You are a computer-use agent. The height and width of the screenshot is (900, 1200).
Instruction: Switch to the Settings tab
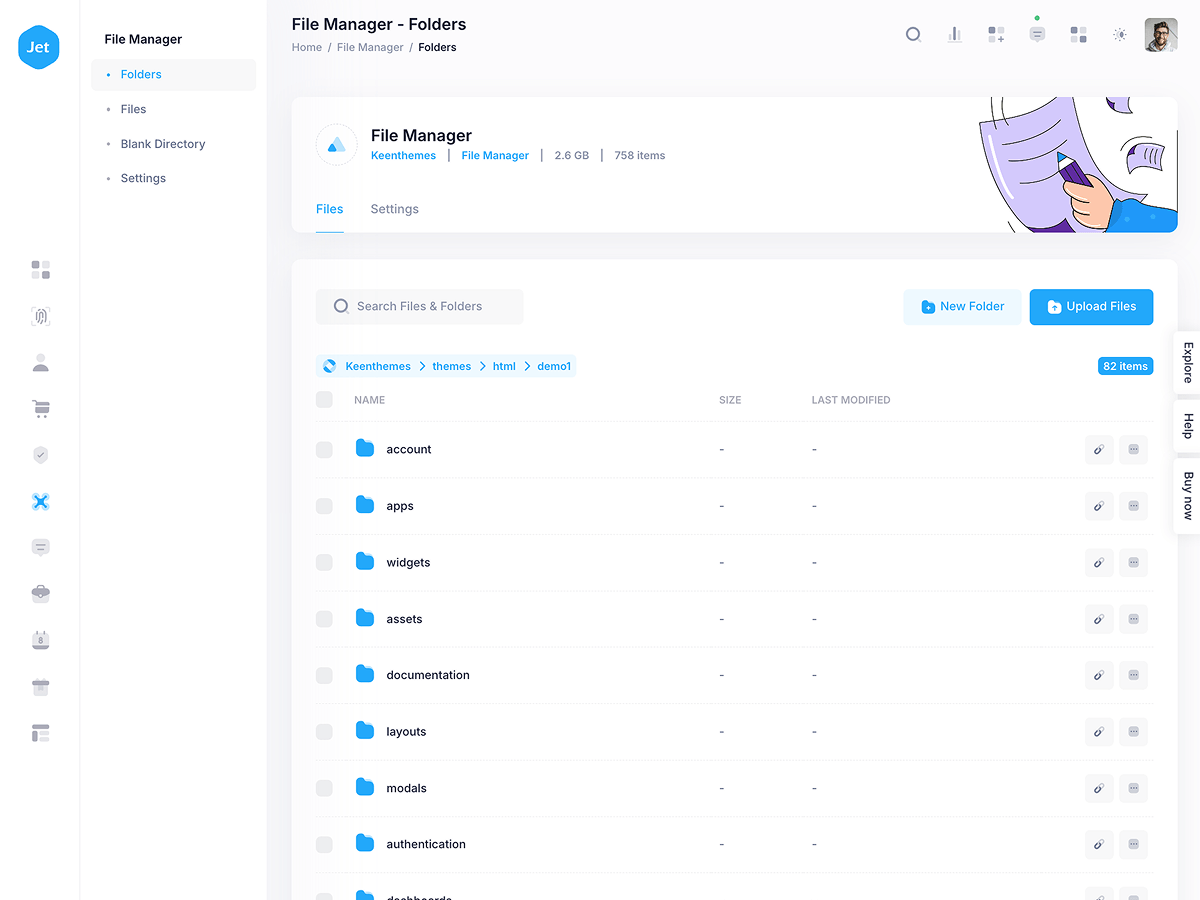click(x=394, y=209)
